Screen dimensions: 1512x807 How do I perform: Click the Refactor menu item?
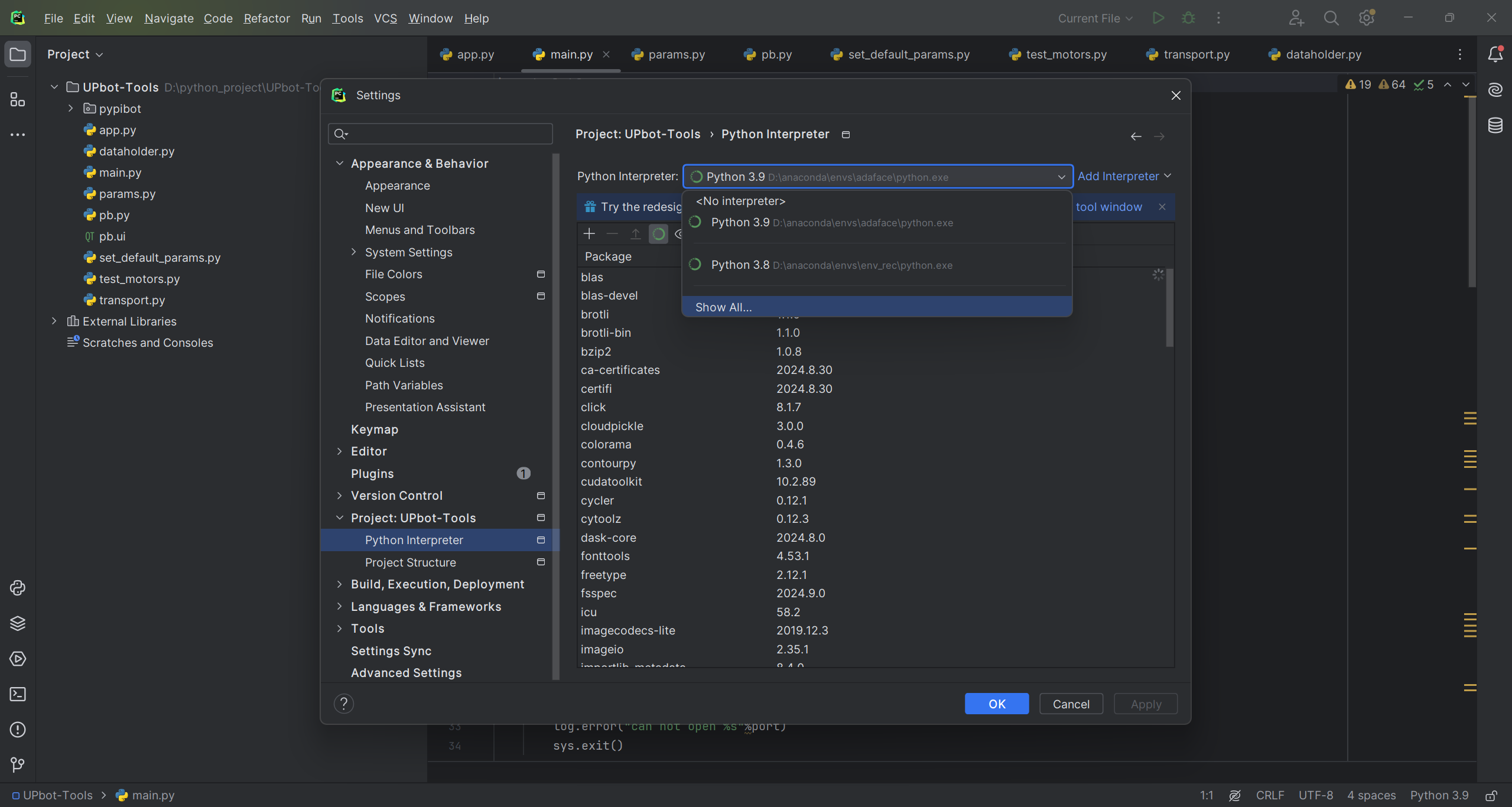[265, 18]
